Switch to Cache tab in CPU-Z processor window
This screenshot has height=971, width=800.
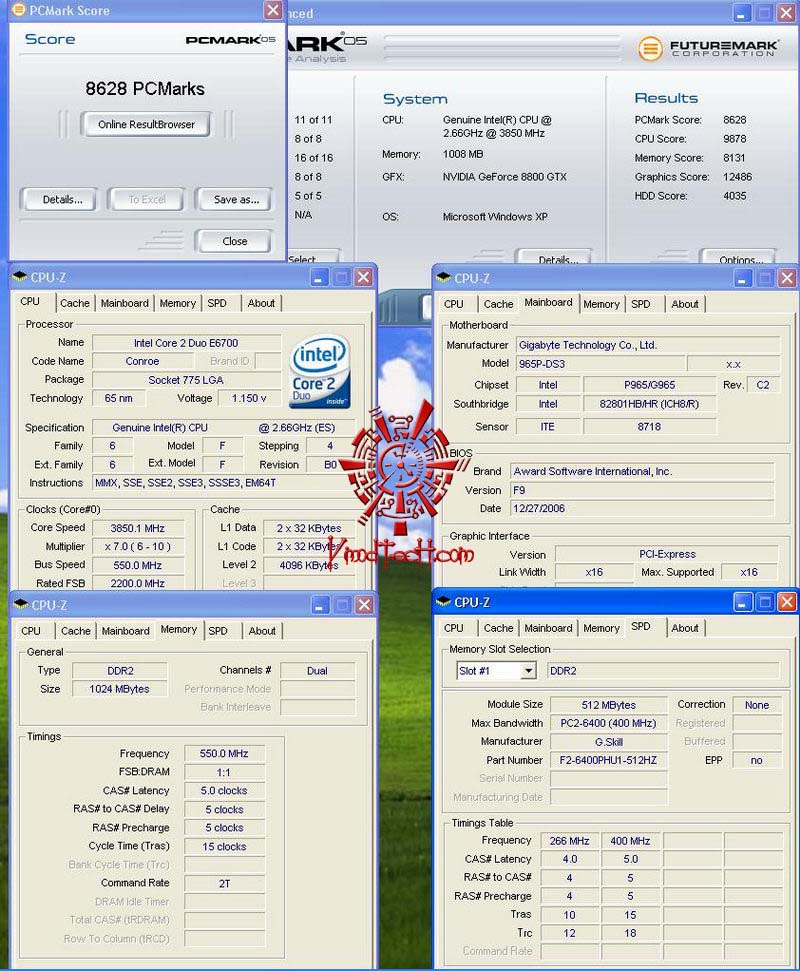pyautogui.click(x=74, y=303)
